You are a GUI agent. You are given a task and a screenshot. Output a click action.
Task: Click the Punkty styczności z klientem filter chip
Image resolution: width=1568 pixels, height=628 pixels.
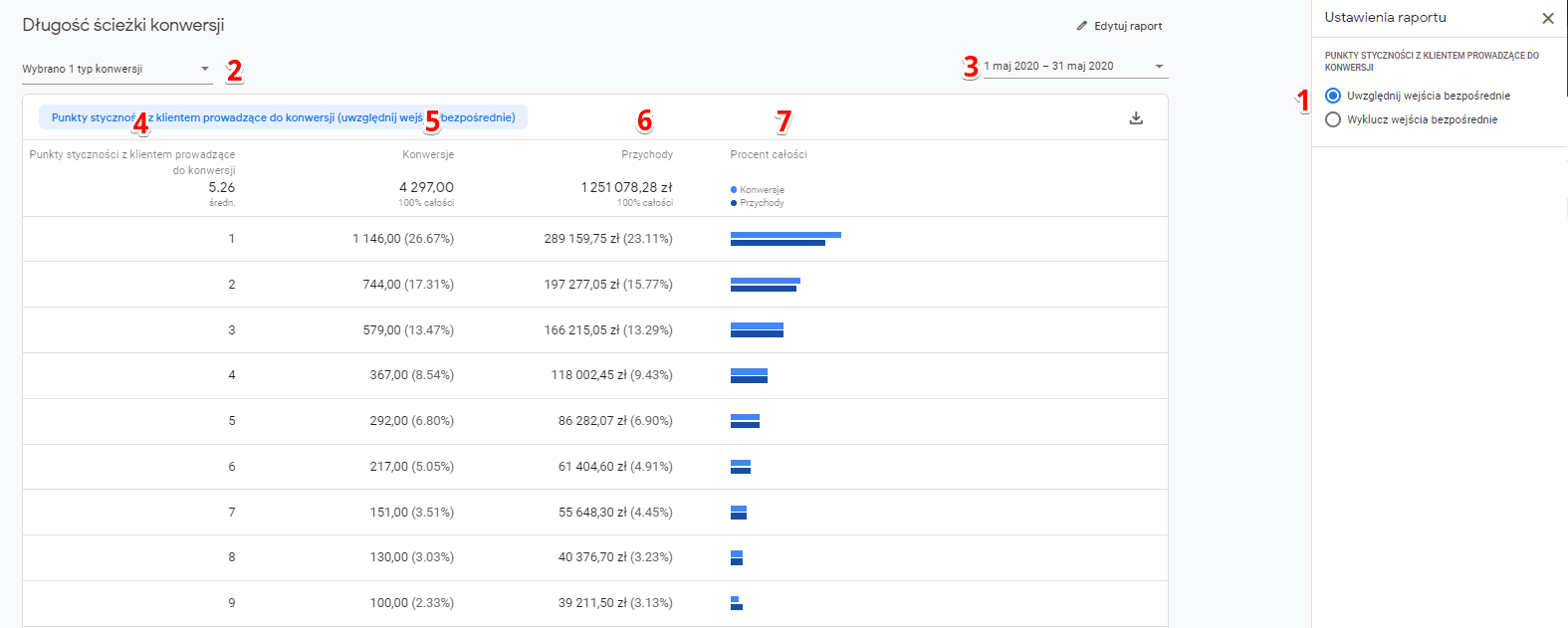point(284,117)
